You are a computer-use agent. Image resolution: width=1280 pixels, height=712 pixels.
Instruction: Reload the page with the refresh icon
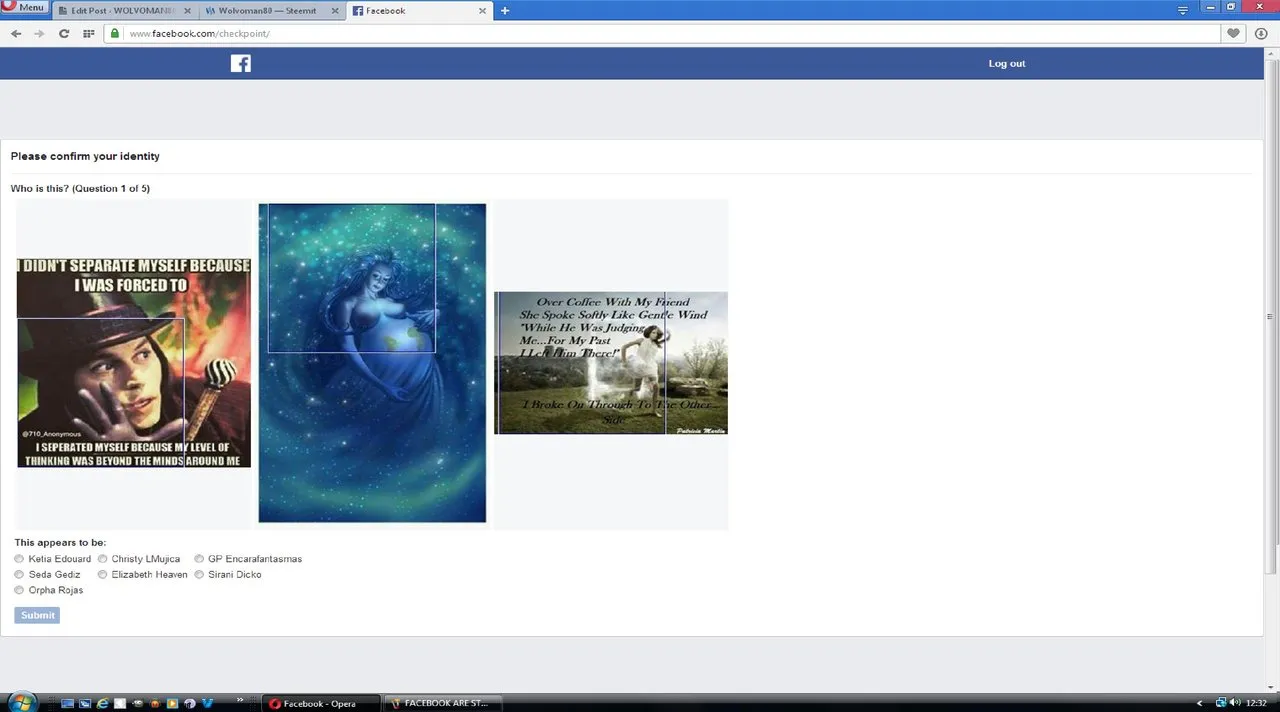point(64,33)
